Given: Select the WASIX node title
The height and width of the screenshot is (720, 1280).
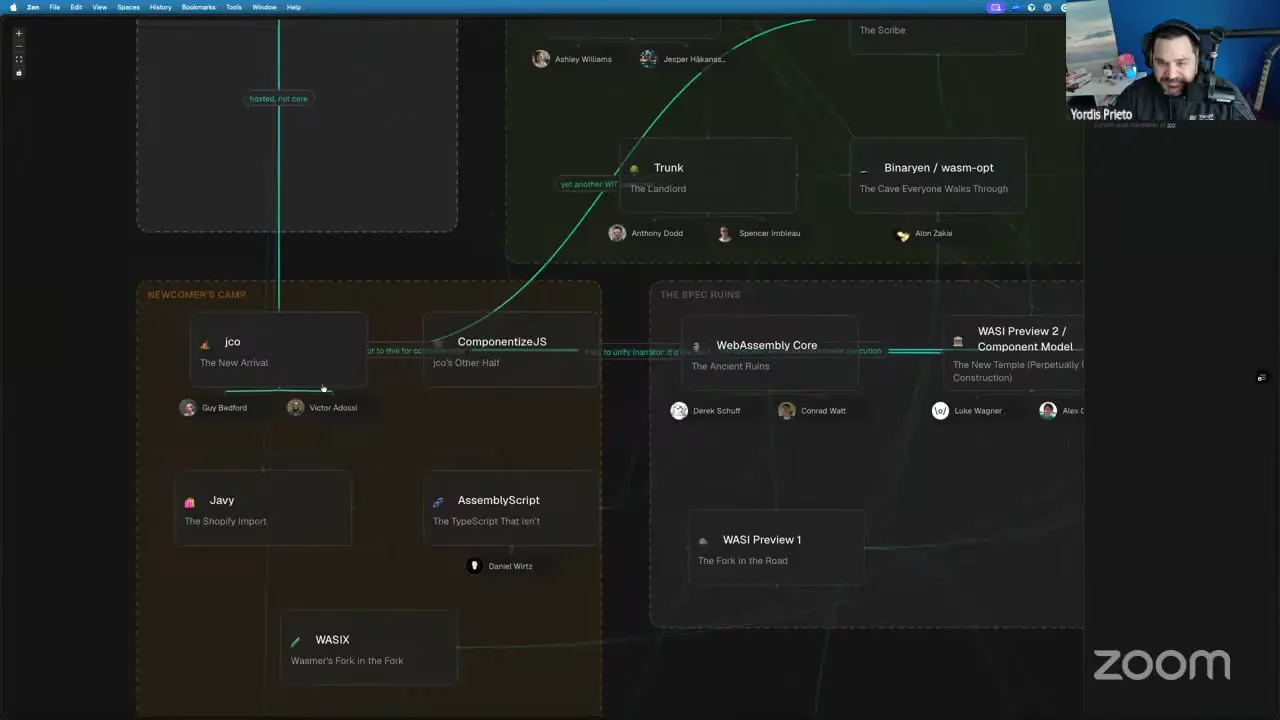Looking at the screenshot, I should 332,640.
